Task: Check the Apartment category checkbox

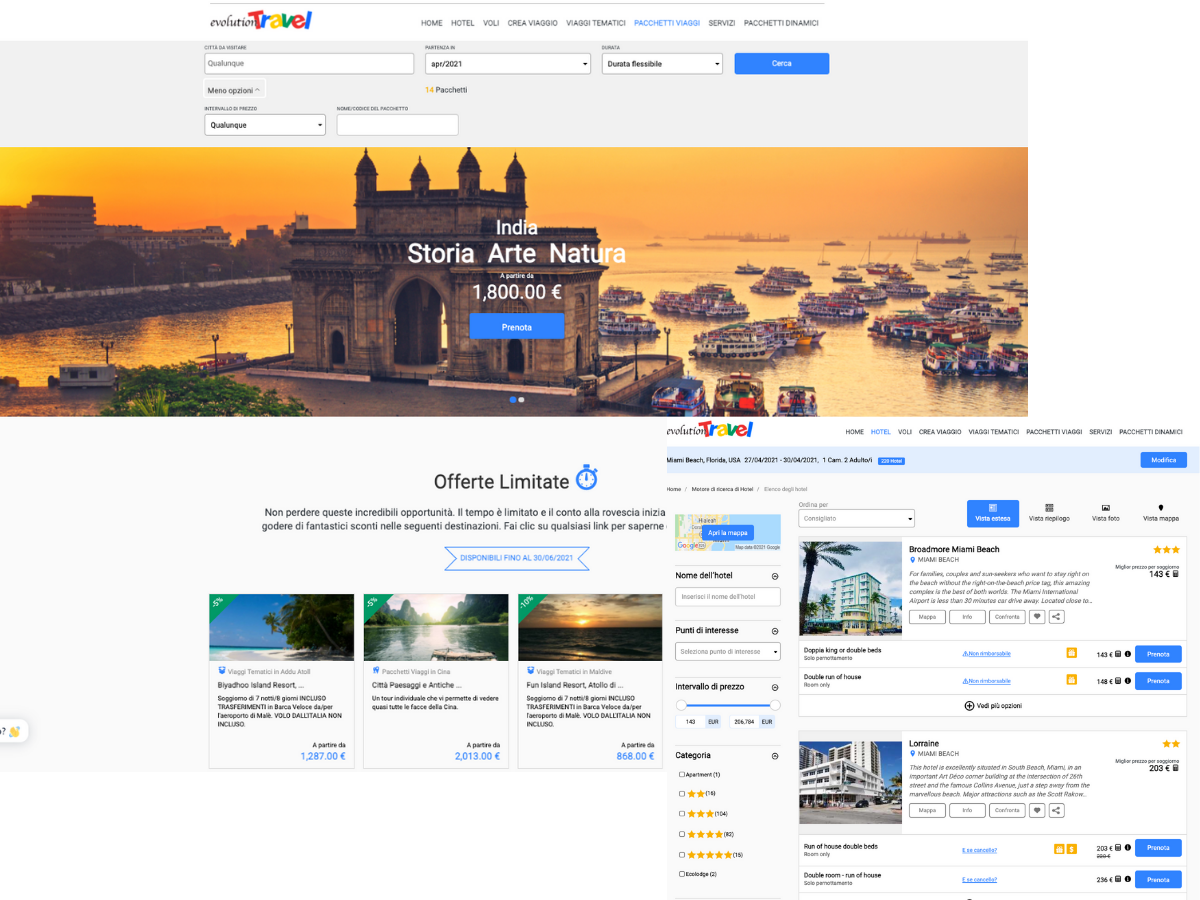Action: click(682, 775)
